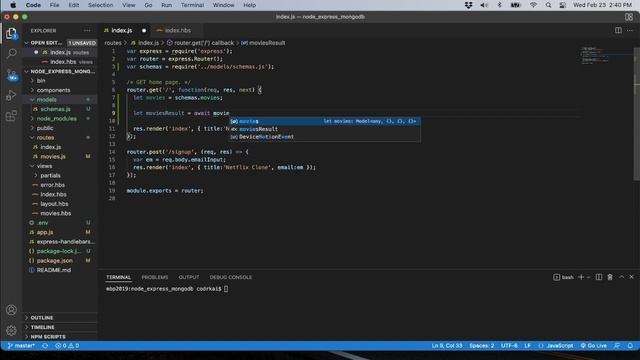The height and width of the screenshot is (360, 640).
Task: Open the Wi-Fi status menu
Action: 533,5
